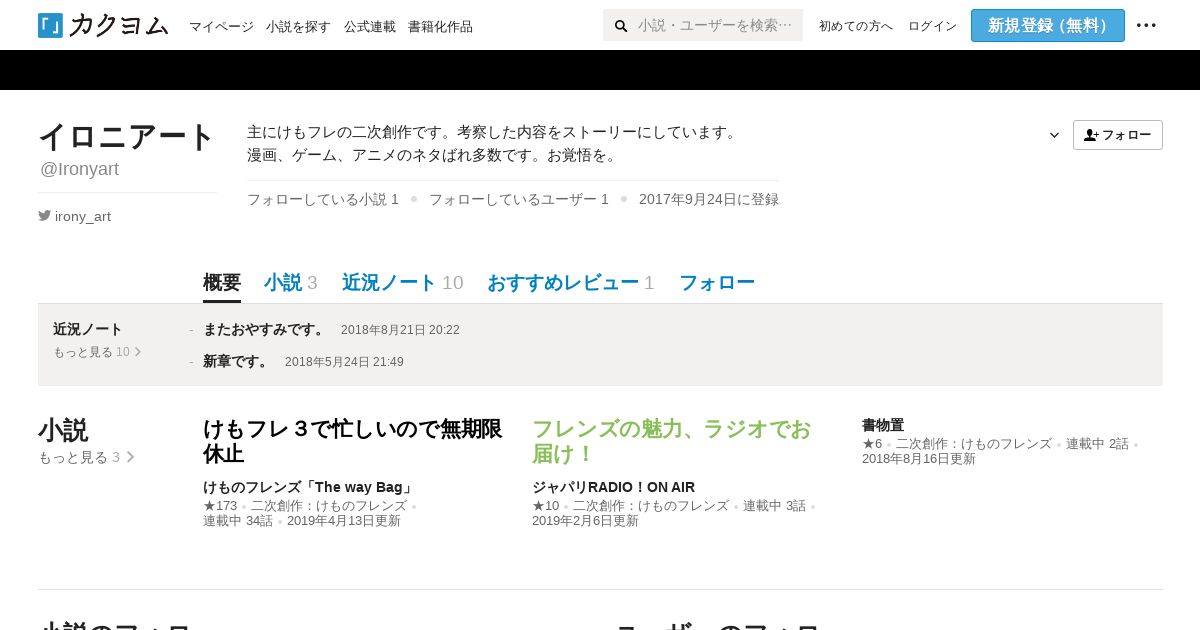
Task: Open 書籍化作品 in the header
Action: coord(440,26)
